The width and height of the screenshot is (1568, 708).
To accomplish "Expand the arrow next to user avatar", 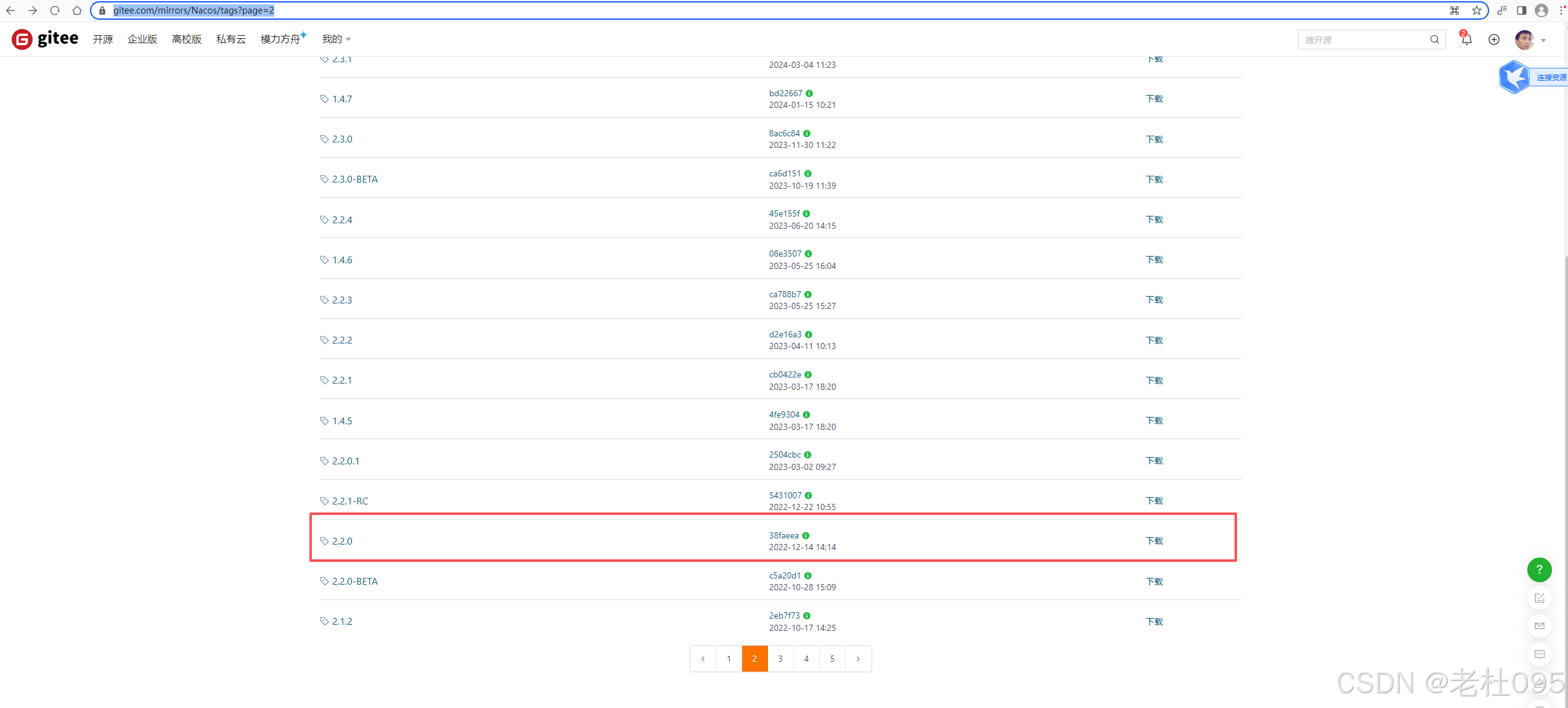I will tap(1543, 40).
